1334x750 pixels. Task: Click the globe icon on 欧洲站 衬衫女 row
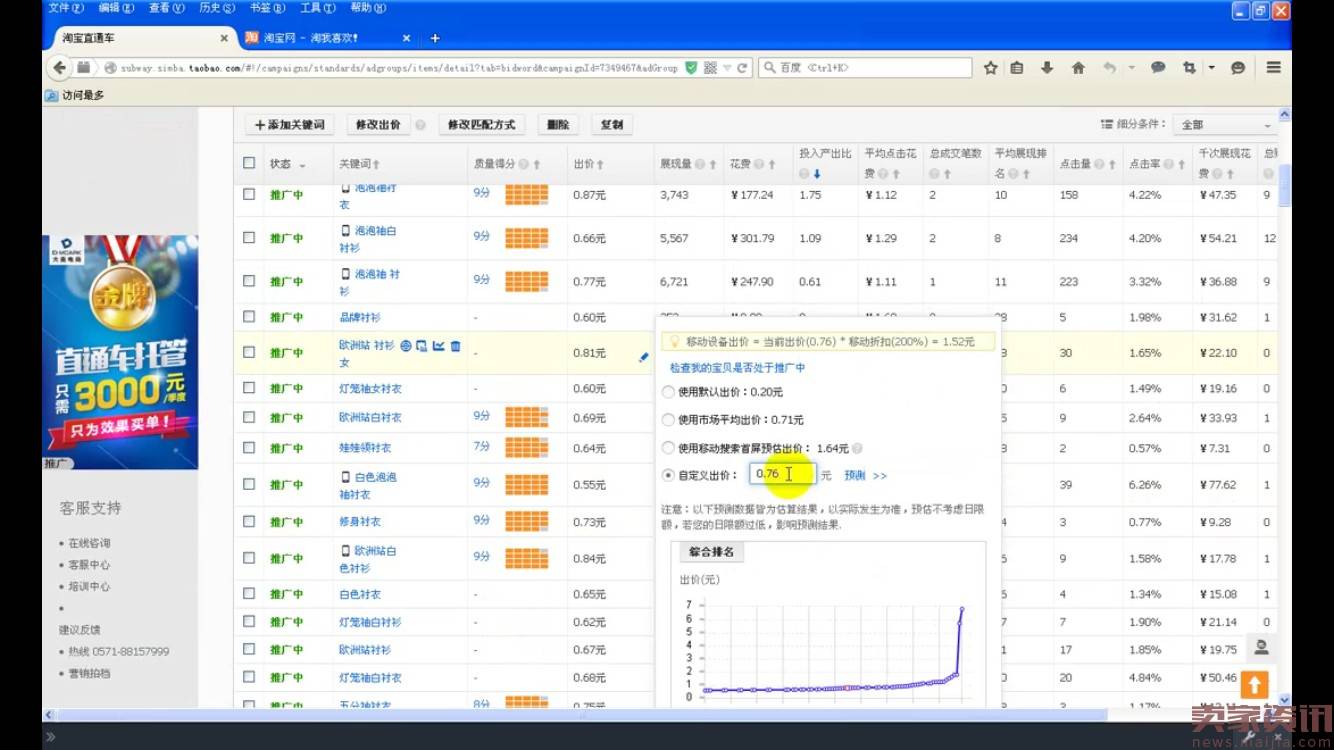(406, 346)
